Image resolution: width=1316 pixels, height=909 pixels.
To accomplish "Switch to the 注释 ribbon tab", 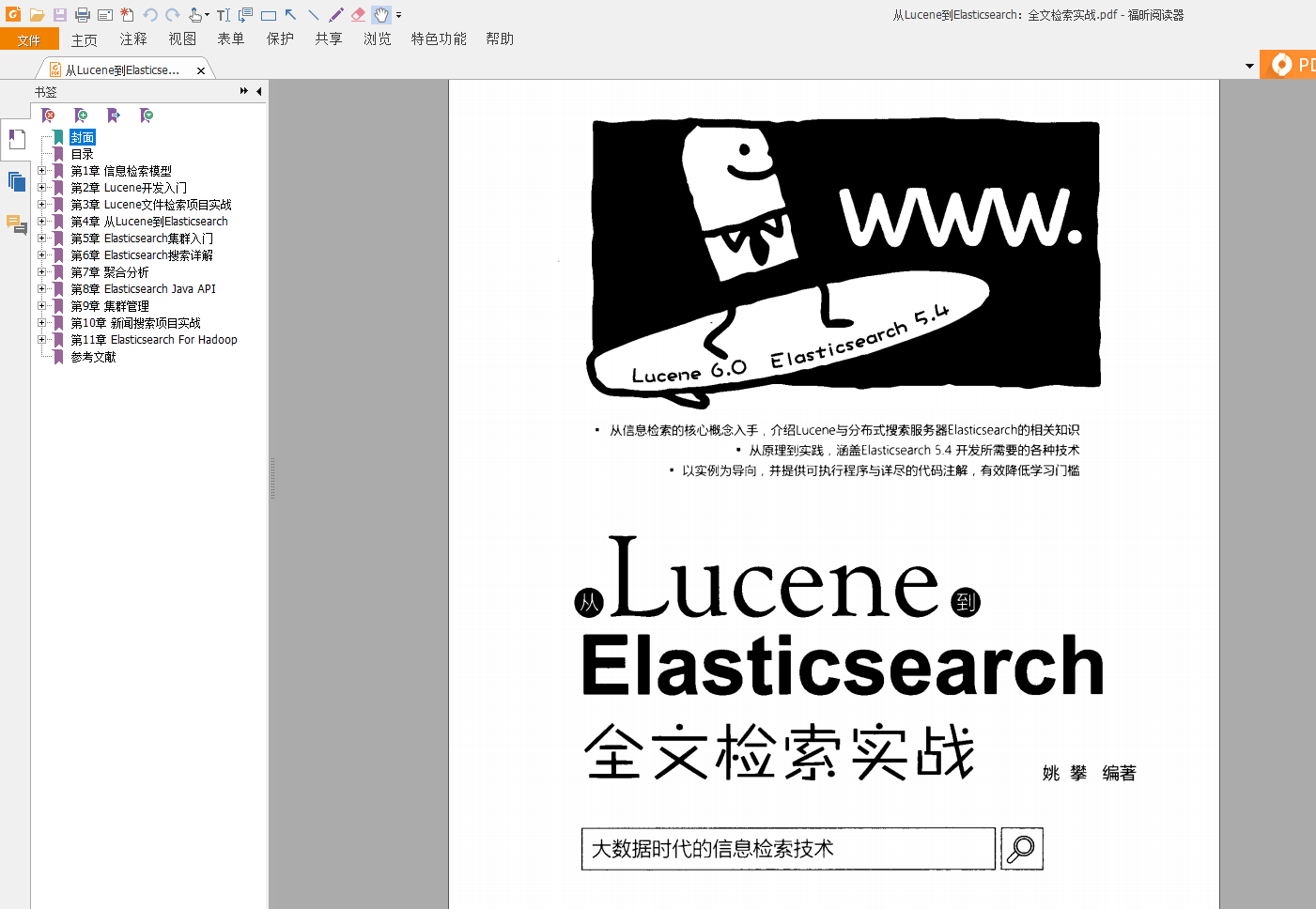I will (x=133, y=39).
